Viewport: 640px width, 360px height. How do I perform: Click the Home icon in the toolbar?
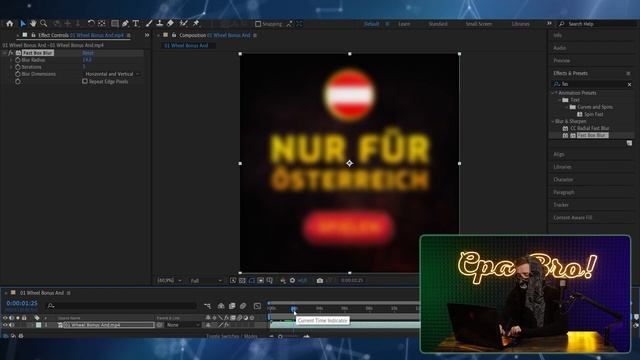[9, 24]
